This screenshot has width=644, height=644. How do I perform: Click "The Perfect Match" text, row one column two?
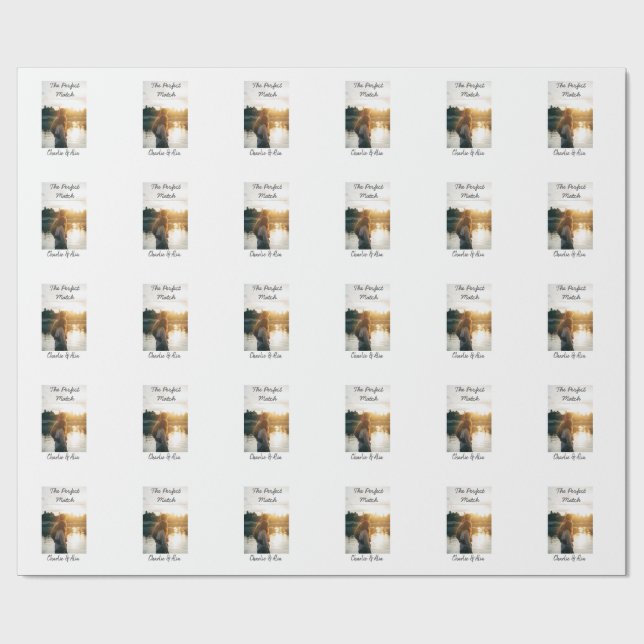[x=166, y=90]
